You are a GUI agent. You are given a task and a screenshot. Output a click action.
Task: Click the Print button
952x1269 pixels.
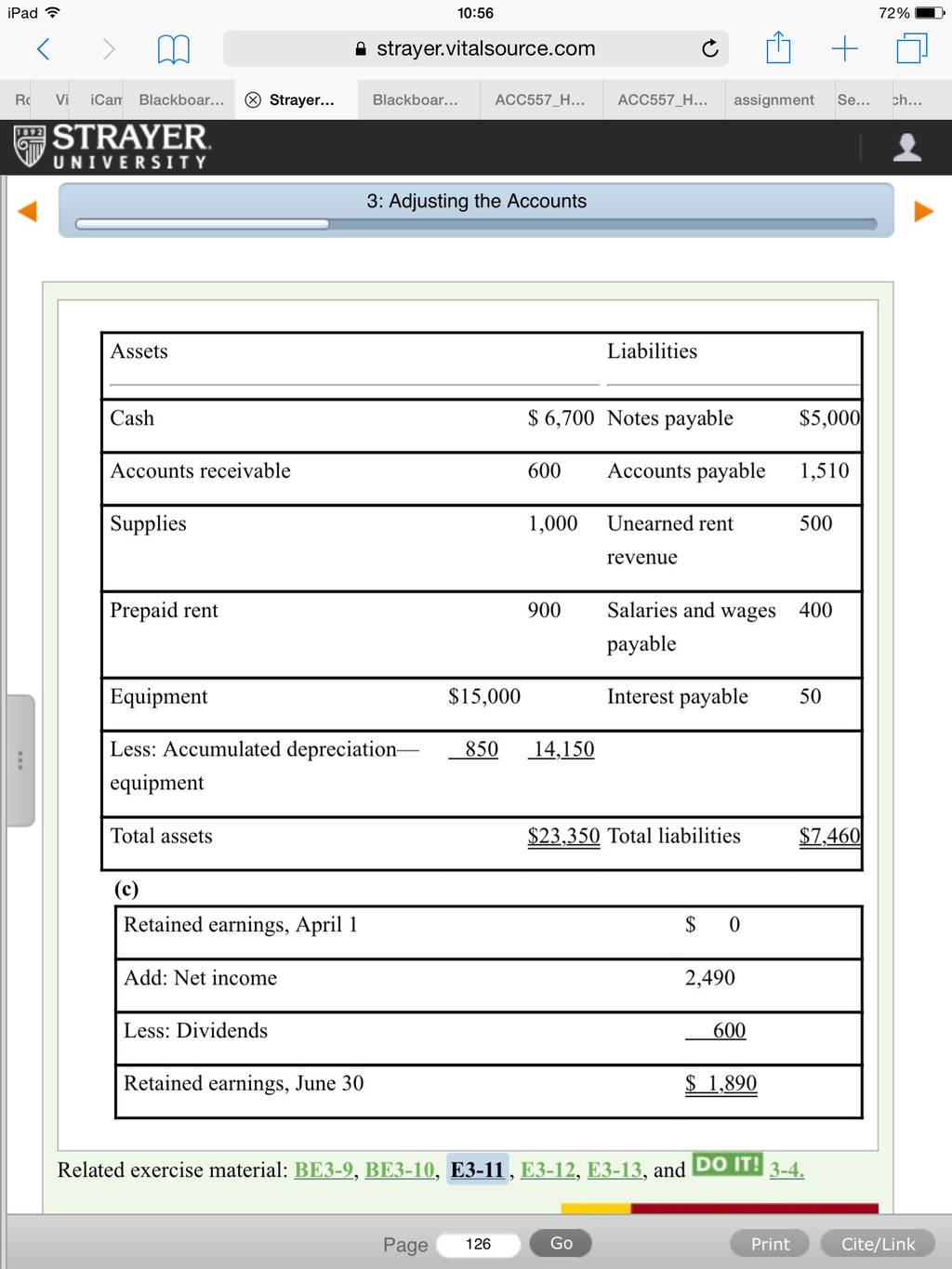770,1244
